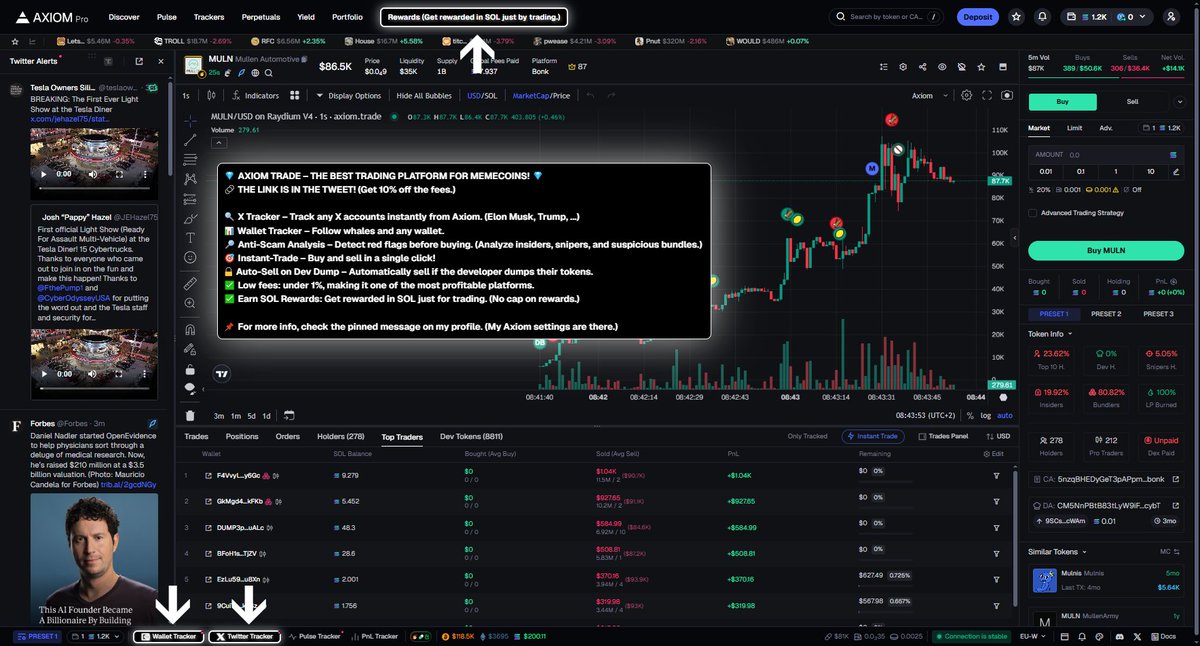Click the Deposit button
1200x646 pixels.
click(x=978, y=17)
